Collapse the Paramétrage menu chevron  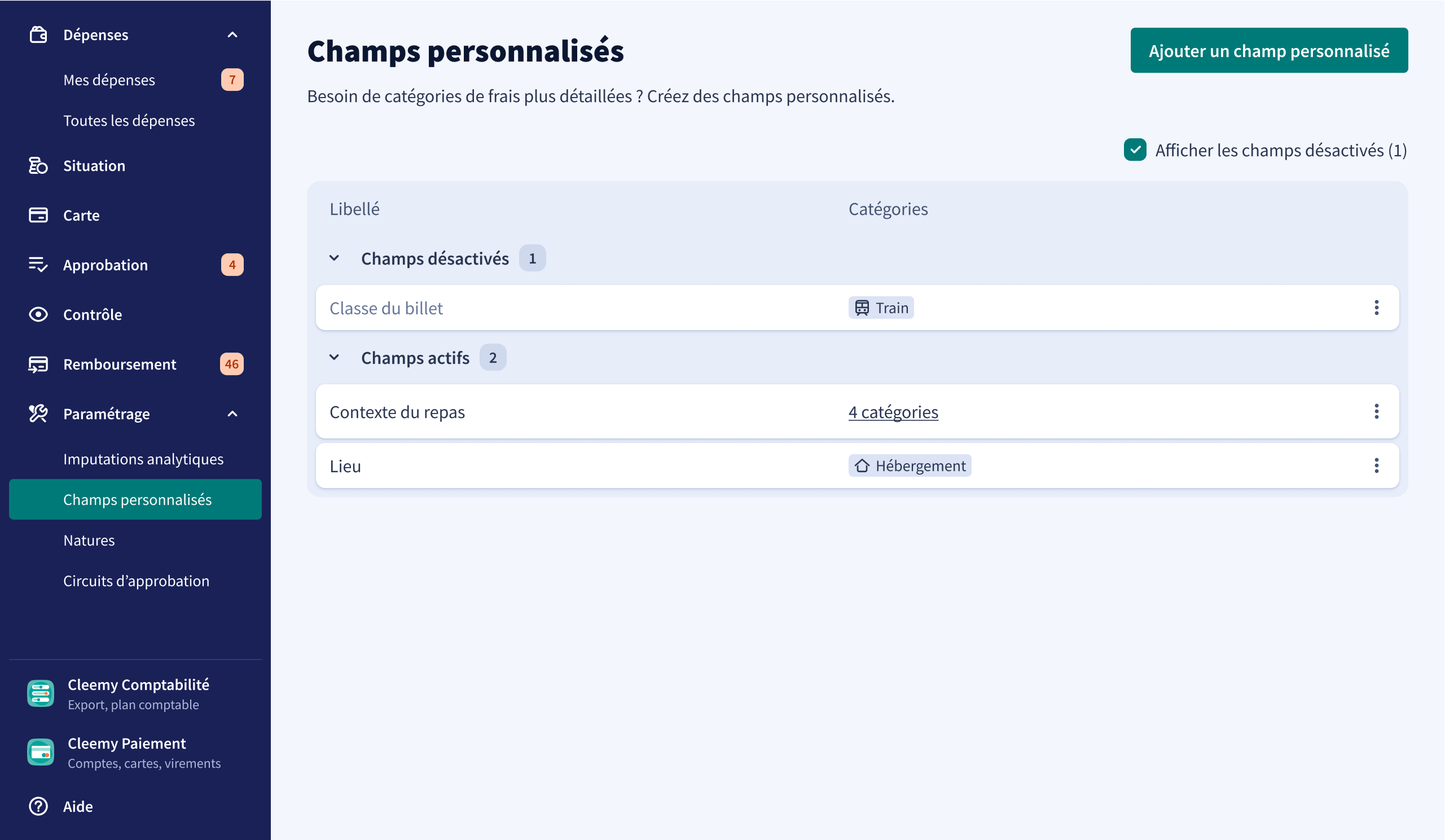coord(232,414)
